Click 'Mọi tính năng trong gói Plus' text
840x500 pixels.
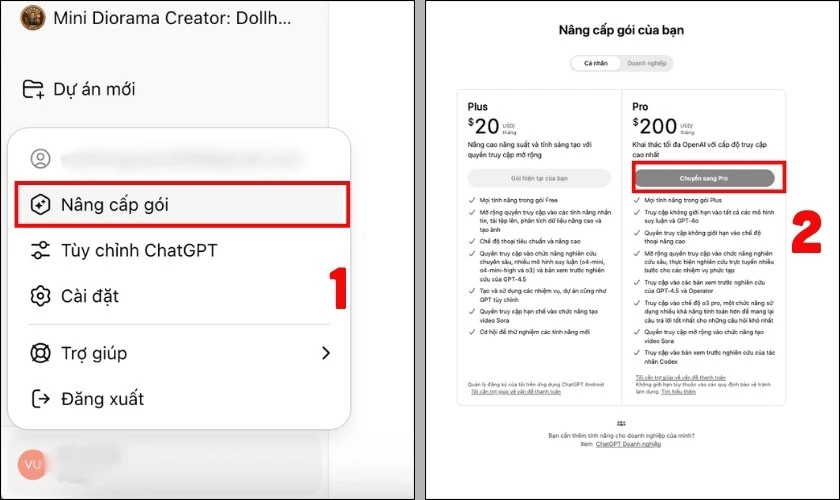(x=683, y=200)
